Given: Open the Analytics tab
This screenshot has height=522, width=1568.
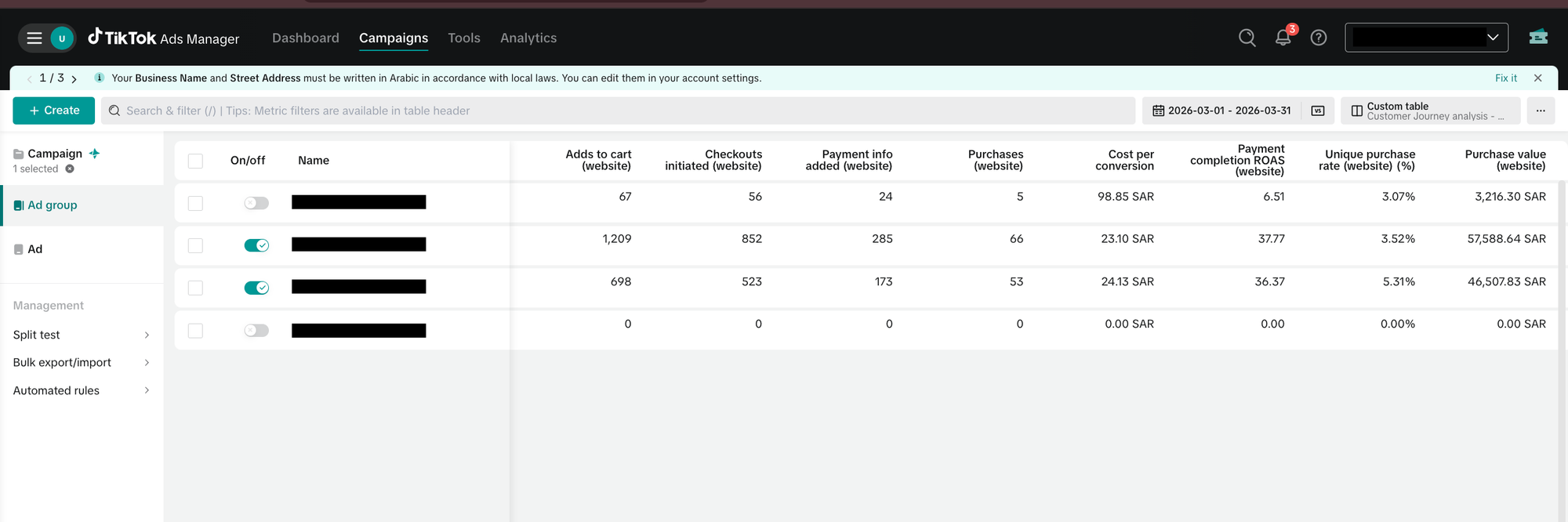Looking at the screenshot, I should (x=528, y=38).
